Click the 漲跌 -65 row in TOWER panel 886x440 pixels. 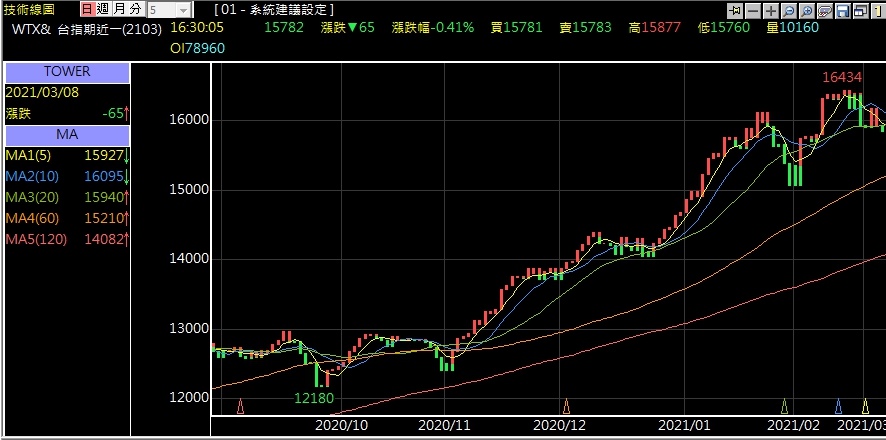[x=67, y=114]
